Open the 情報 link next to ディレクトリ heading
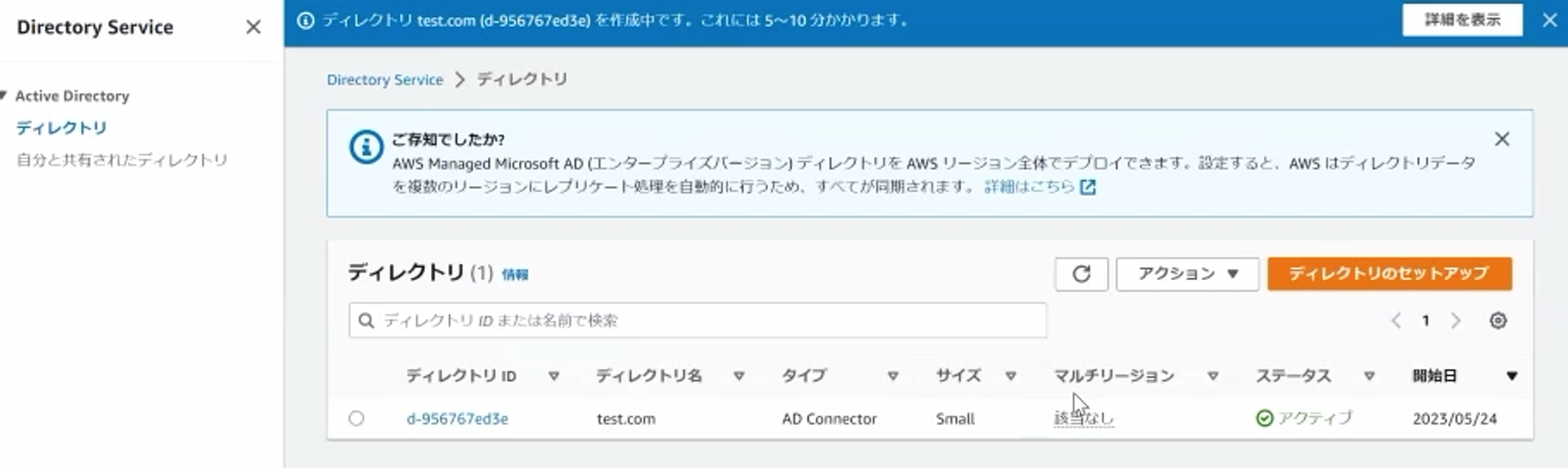 point(515,274)
